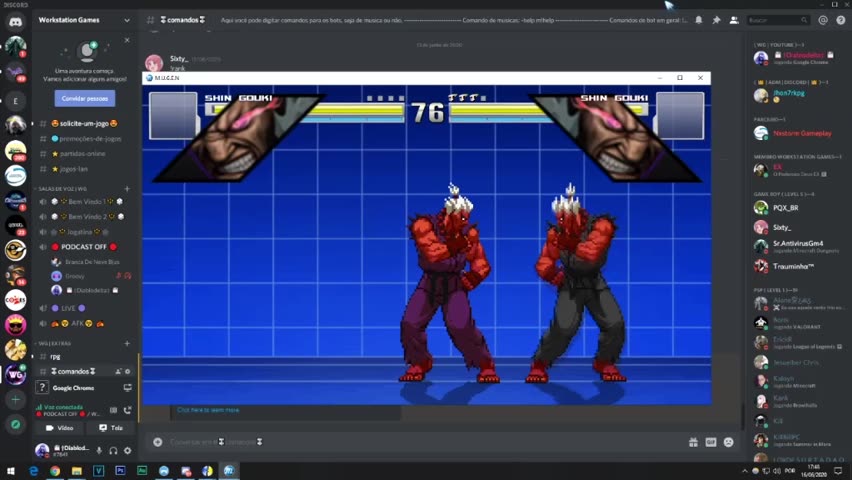Image resolution: width=852 pixels, height=480 pixels.
Task: Click the explore servers compass icon
Action: (x=15, y=424)
